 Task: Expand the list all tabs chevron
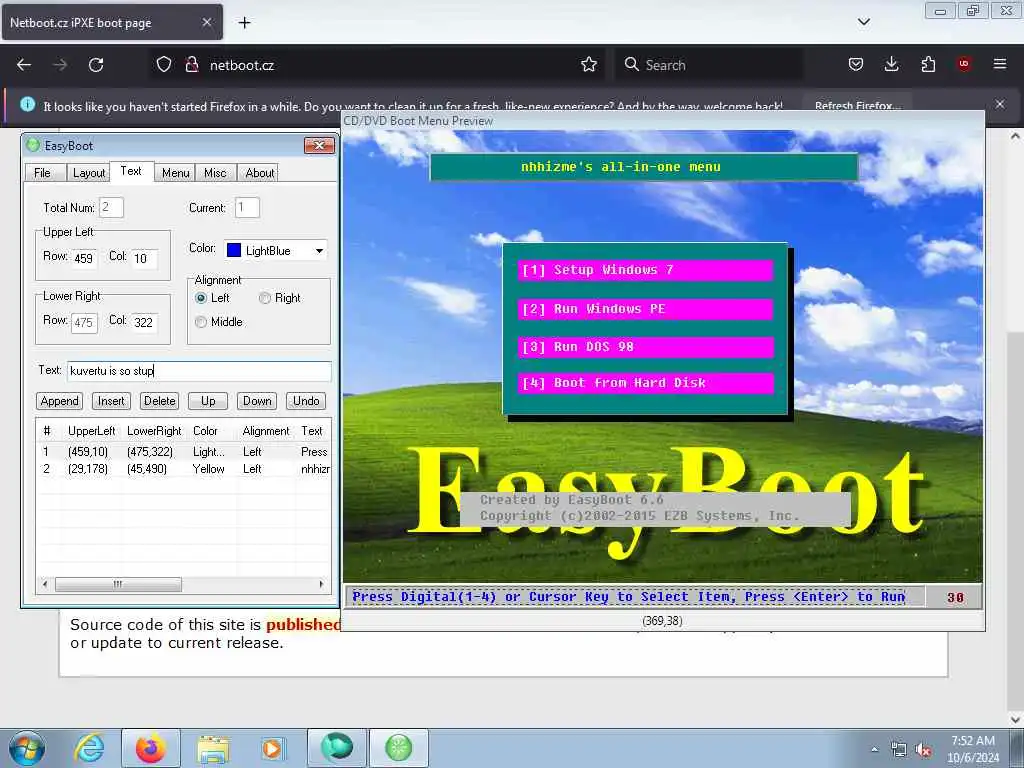click(x=863, y=22)
